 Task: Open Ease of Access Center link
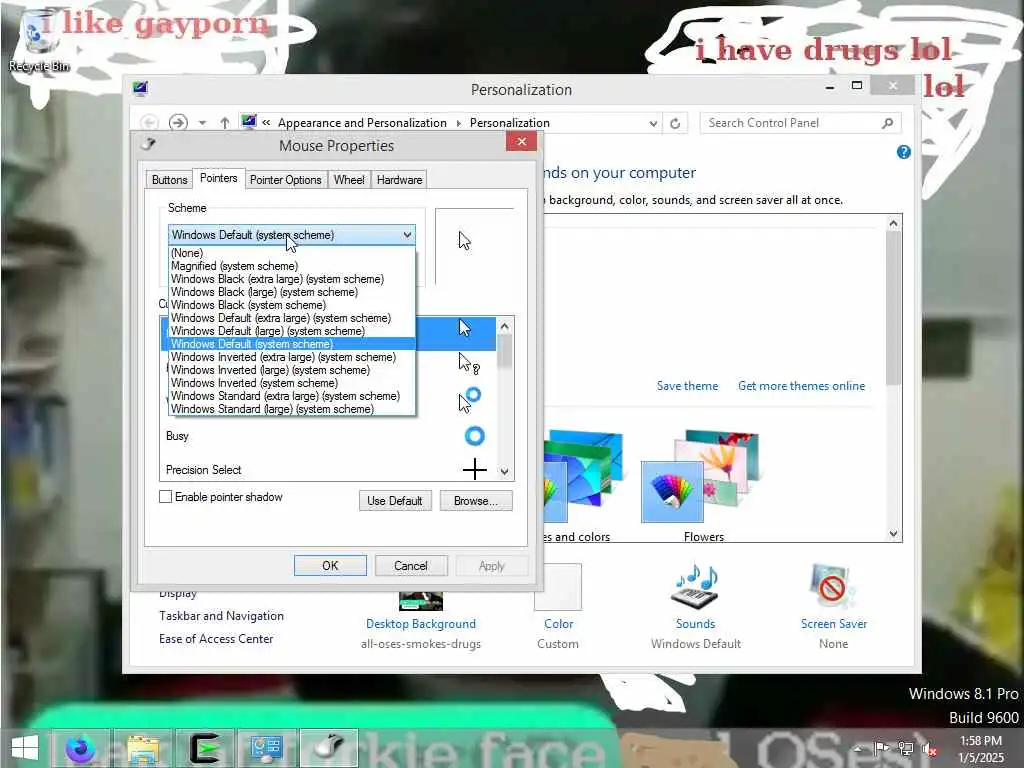[x=216, y=639]
